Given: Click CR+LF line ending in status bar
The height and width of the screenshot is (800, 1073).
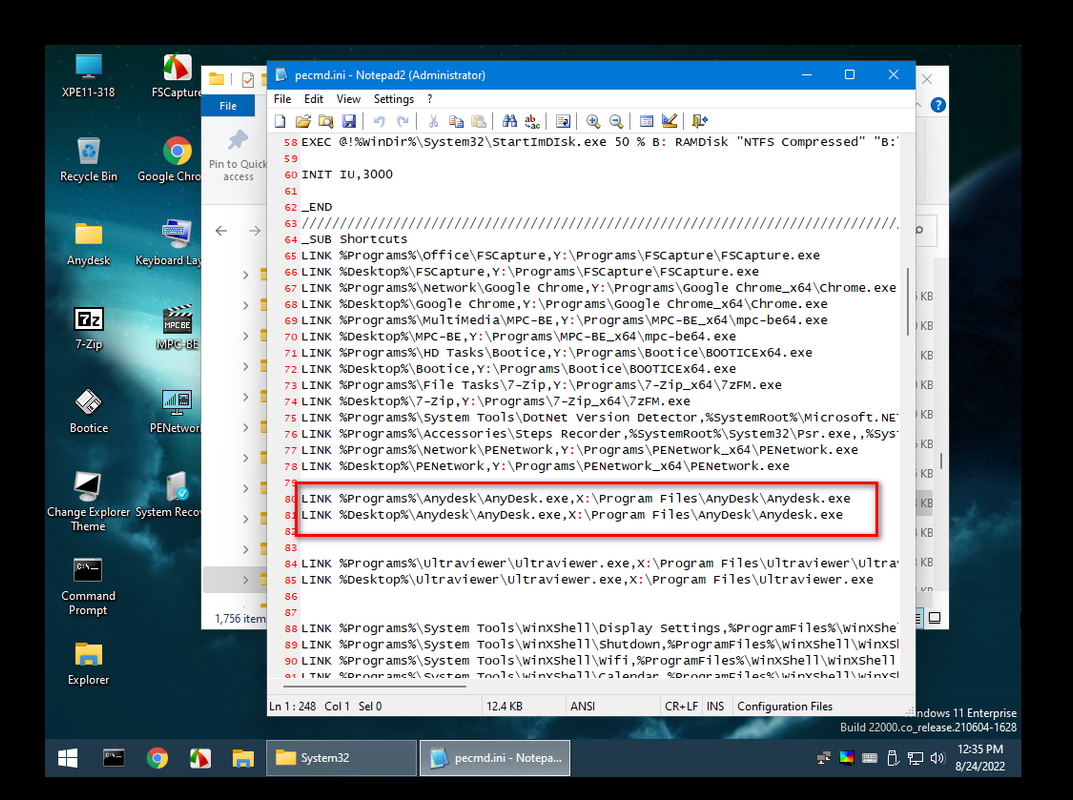Looking at the screenshot, I should click(681, 706).
